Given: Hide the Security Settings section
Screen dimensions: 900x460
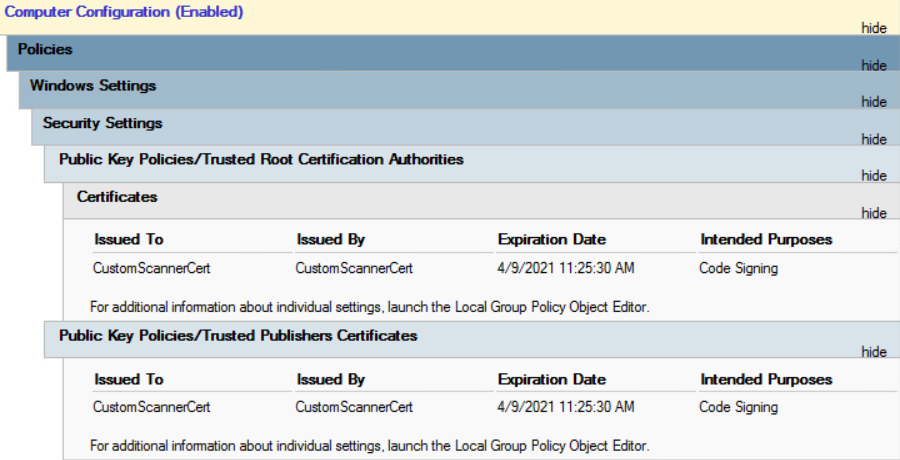Looking at the screenshot, I should (874, 139).
